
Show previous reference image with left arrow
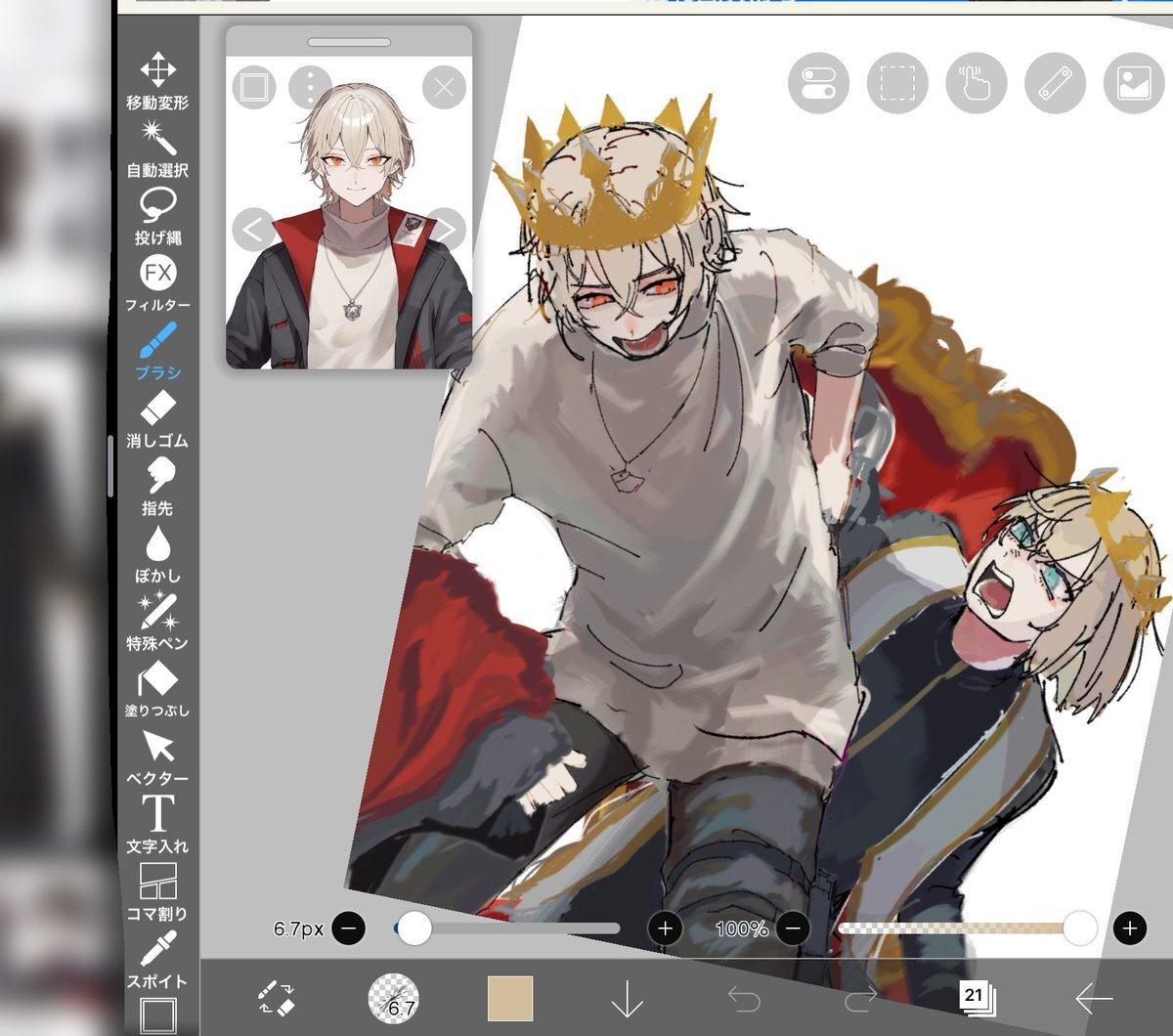pyautogui.click(x=253, y=231)
